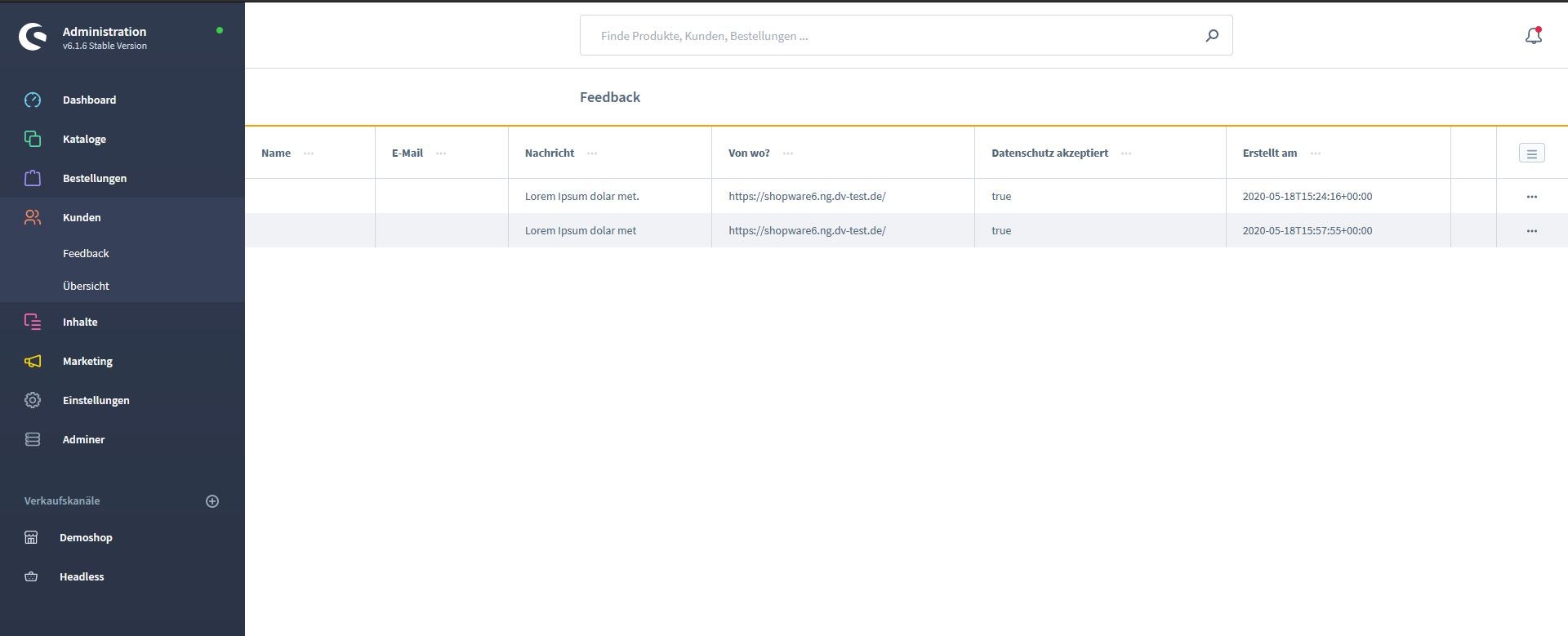Image resolution: width=1568 pixels, height=636 pixels.
Task: Open Kataloge menu entry
Action: click(84, 139)
